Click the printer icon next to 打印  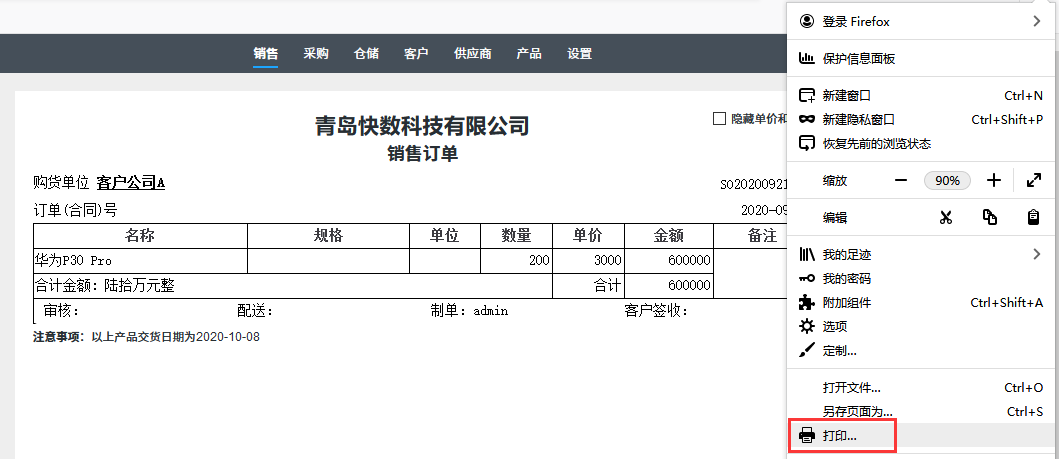pyautogui.click(x=807, y=435)
